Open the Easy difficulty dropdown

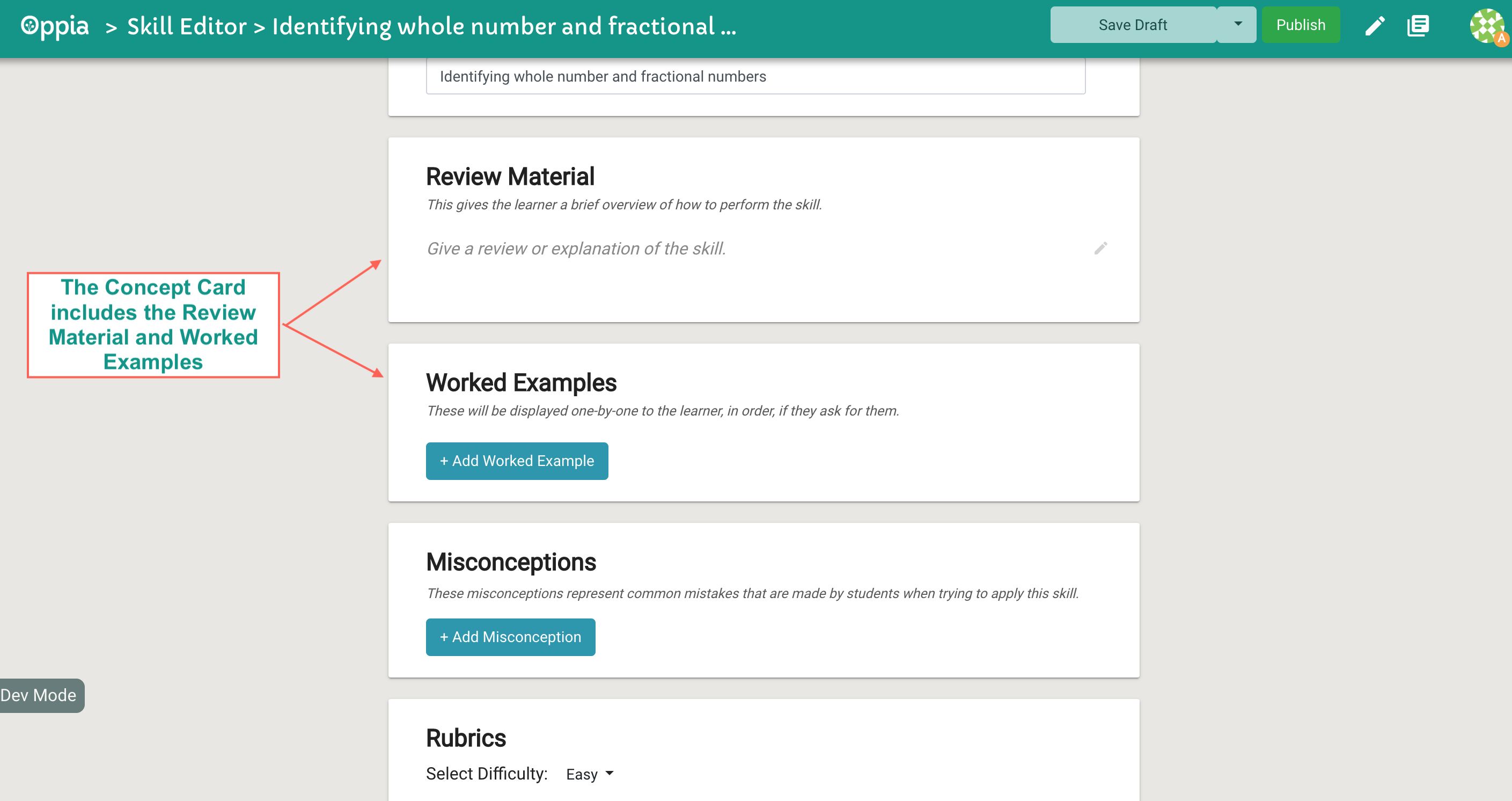pyautogui.click(x=589, y=774)
